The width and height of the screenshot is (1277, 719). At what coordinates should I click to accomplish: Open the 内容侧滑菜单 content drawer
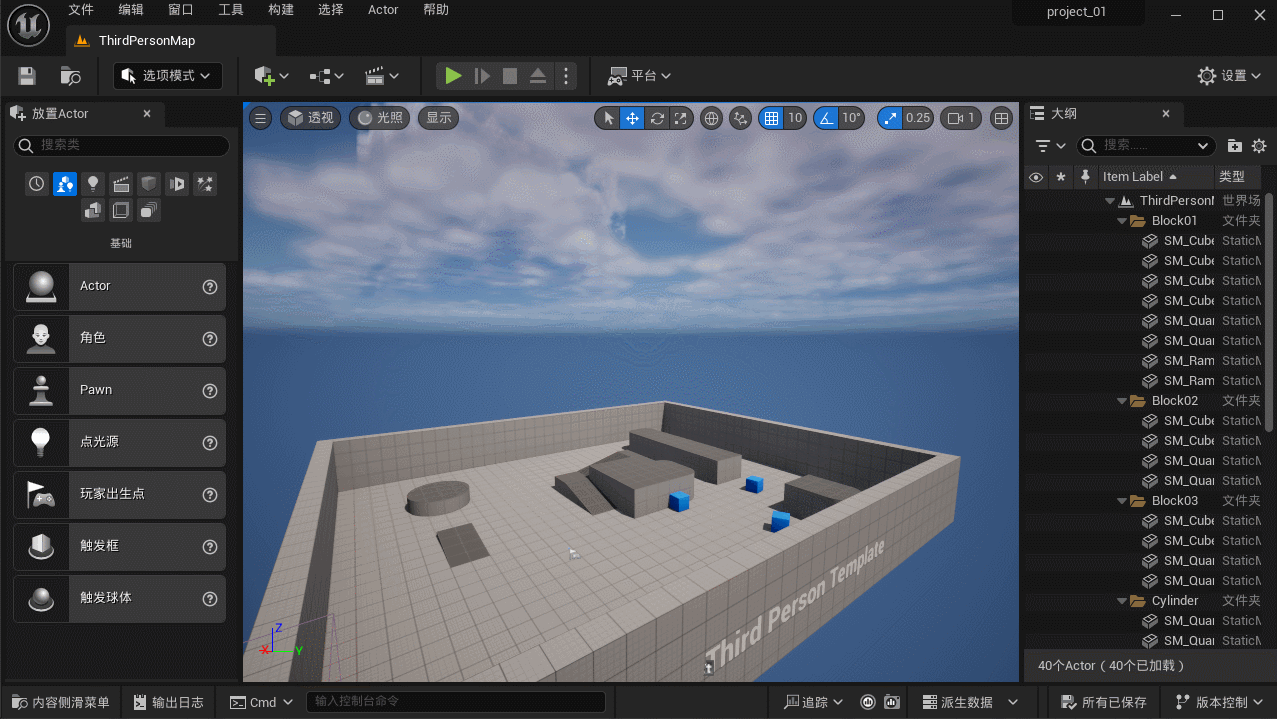pyautogui.click(x=62, y=702)
